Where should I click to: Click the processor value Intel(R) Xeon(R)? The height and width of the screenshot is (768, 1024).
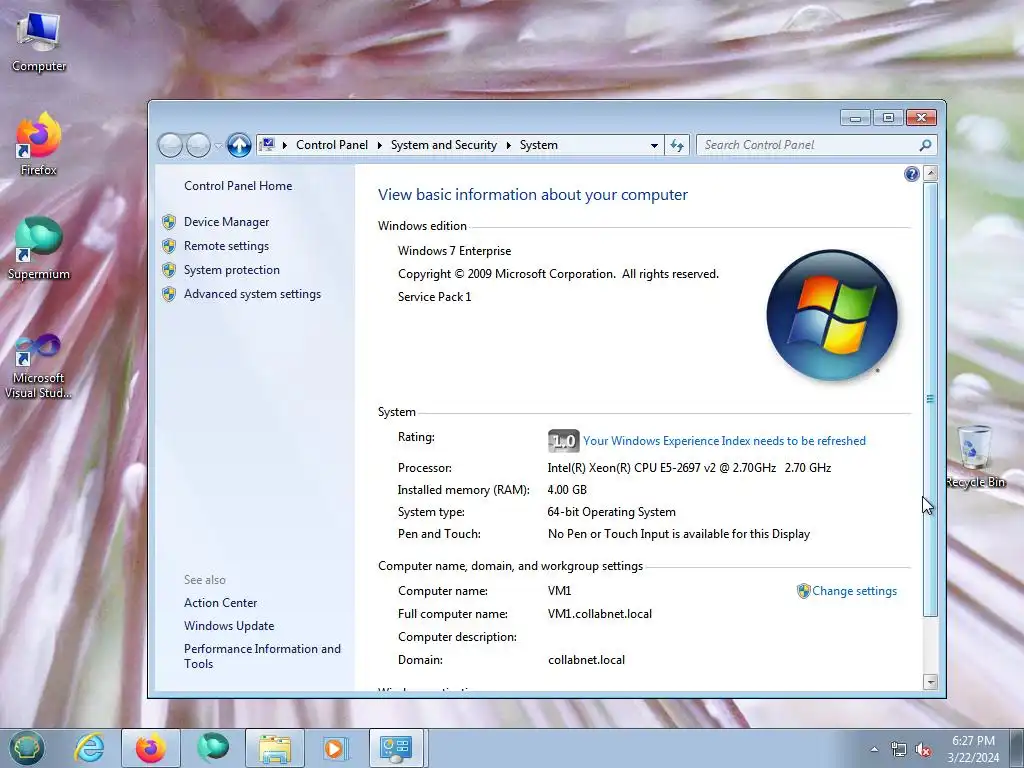[x=689, y=468]
